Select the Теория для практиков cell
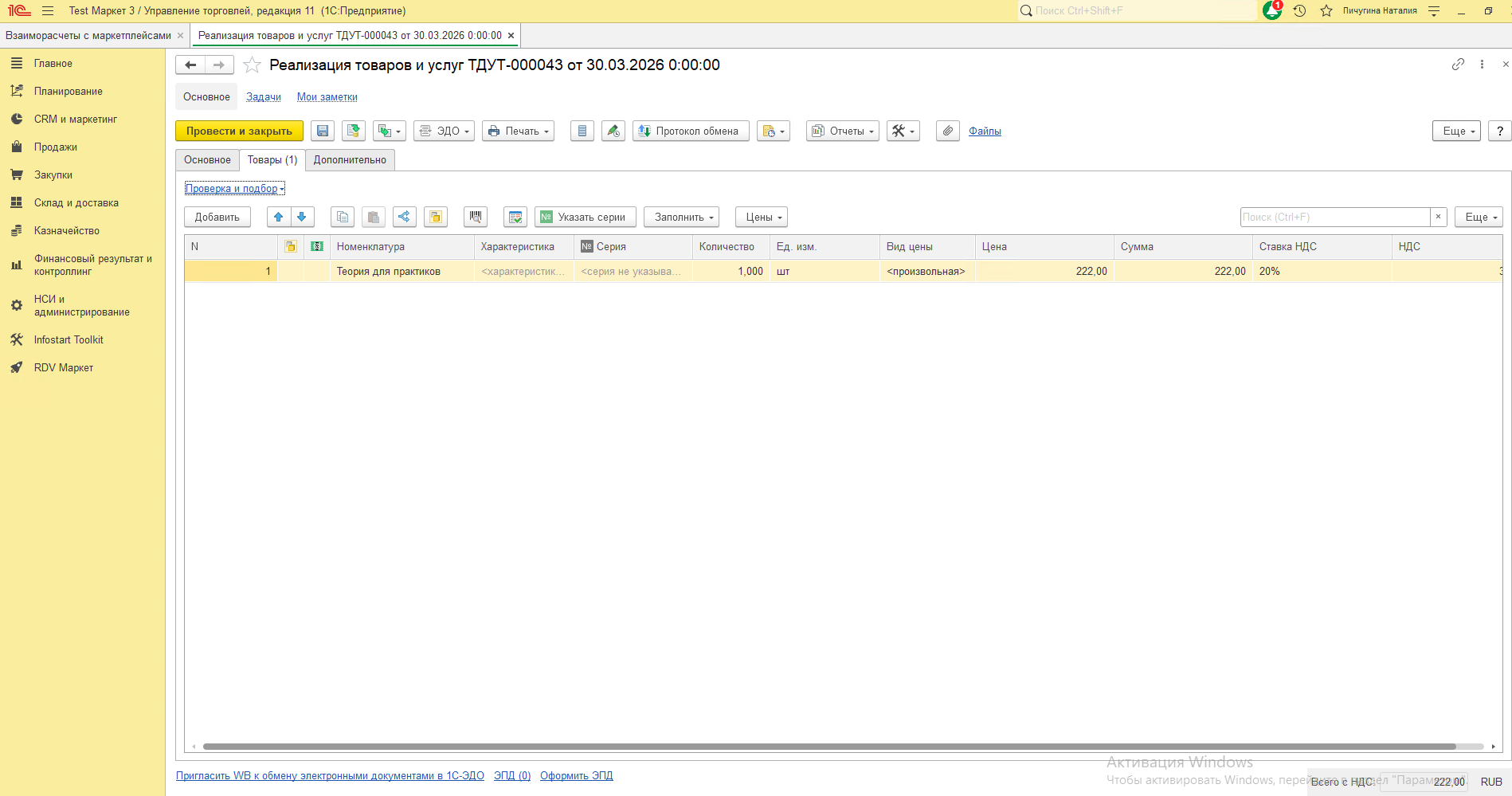The image size is (1512, 796). 402,272
